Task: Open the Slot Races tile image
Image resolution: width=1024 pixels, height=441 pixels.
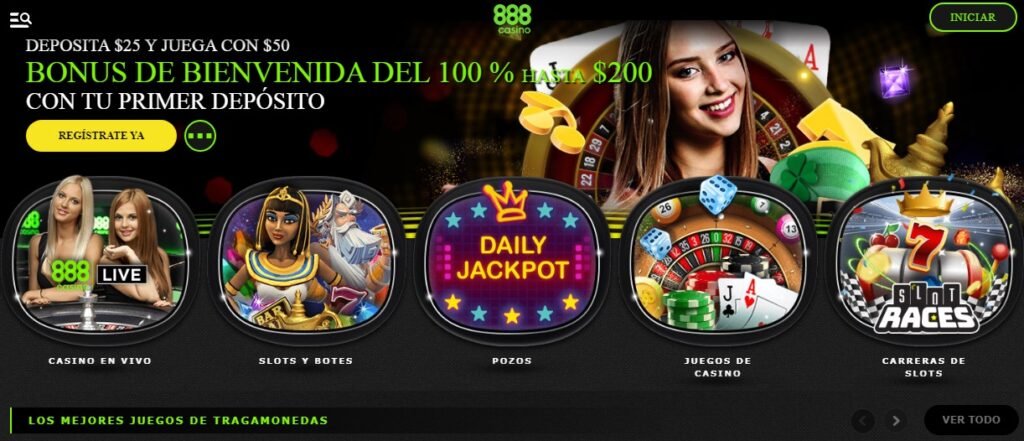Action: 923,260
